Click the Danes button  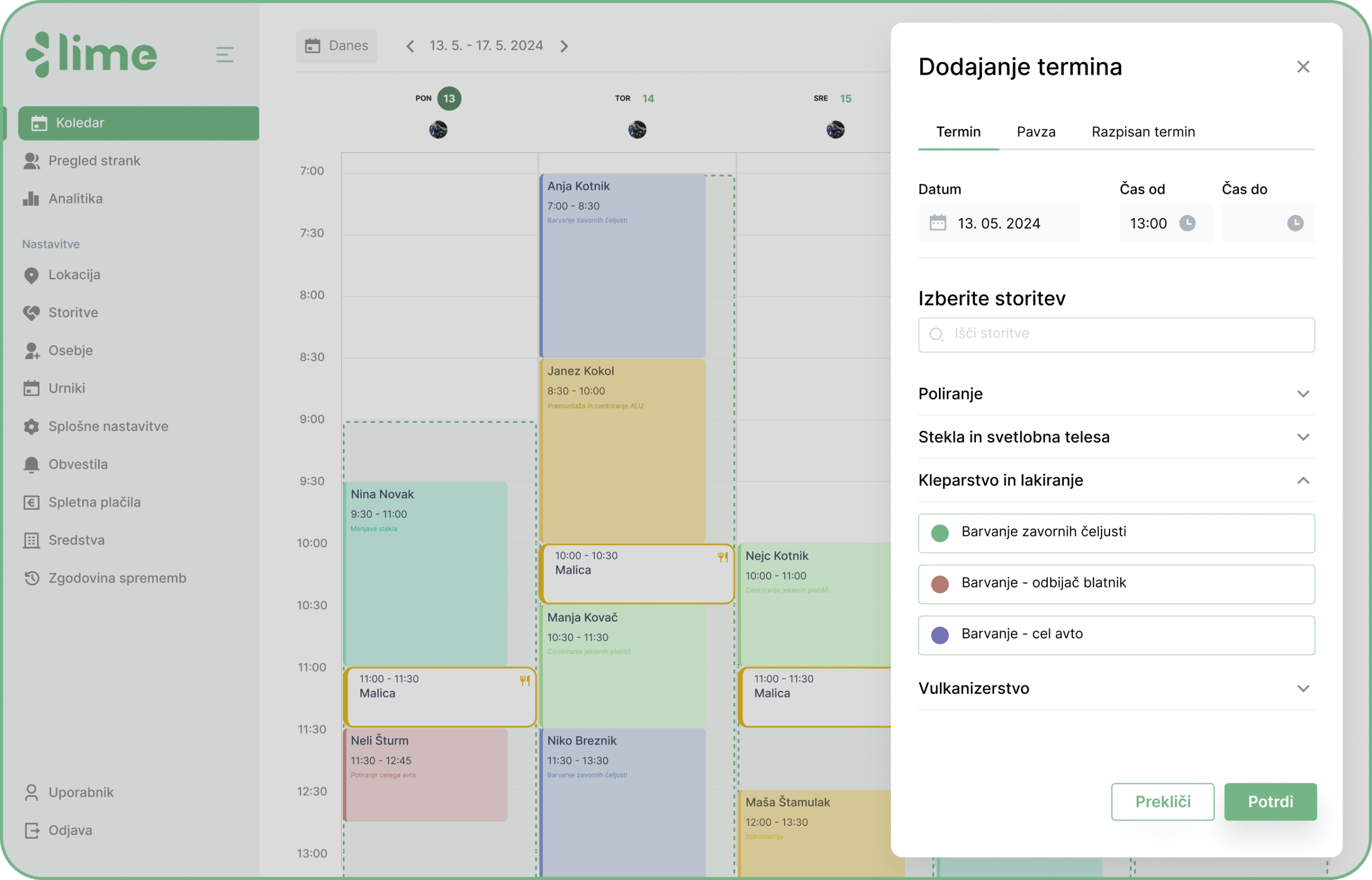337,46
